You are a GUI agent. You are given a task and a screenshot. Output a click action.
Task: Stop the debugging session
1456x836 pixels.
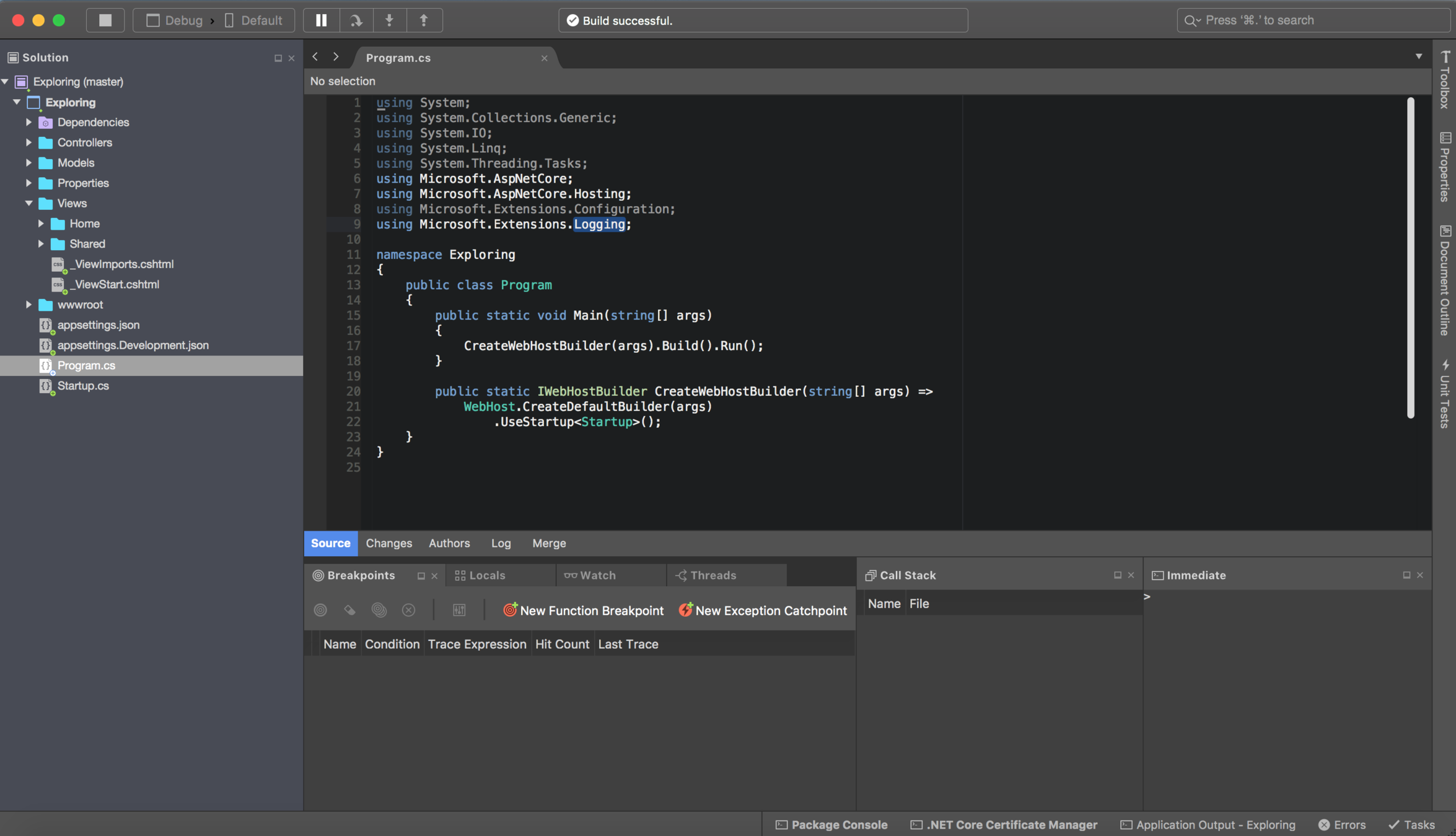[105, 20]
